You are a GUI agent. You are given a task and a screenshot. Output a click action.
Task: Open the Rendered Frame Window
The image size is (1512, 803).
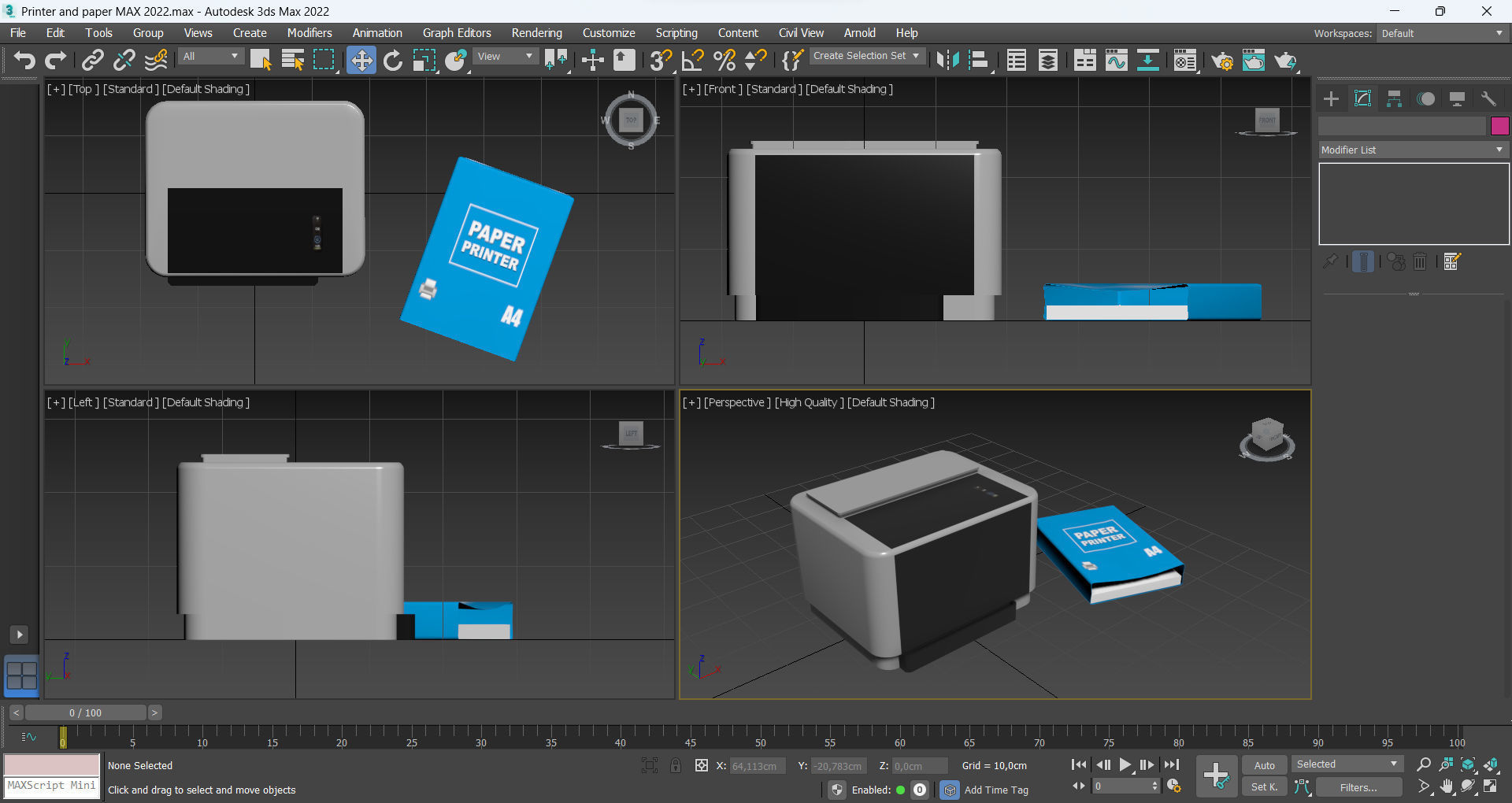[x=1254, y=60]
